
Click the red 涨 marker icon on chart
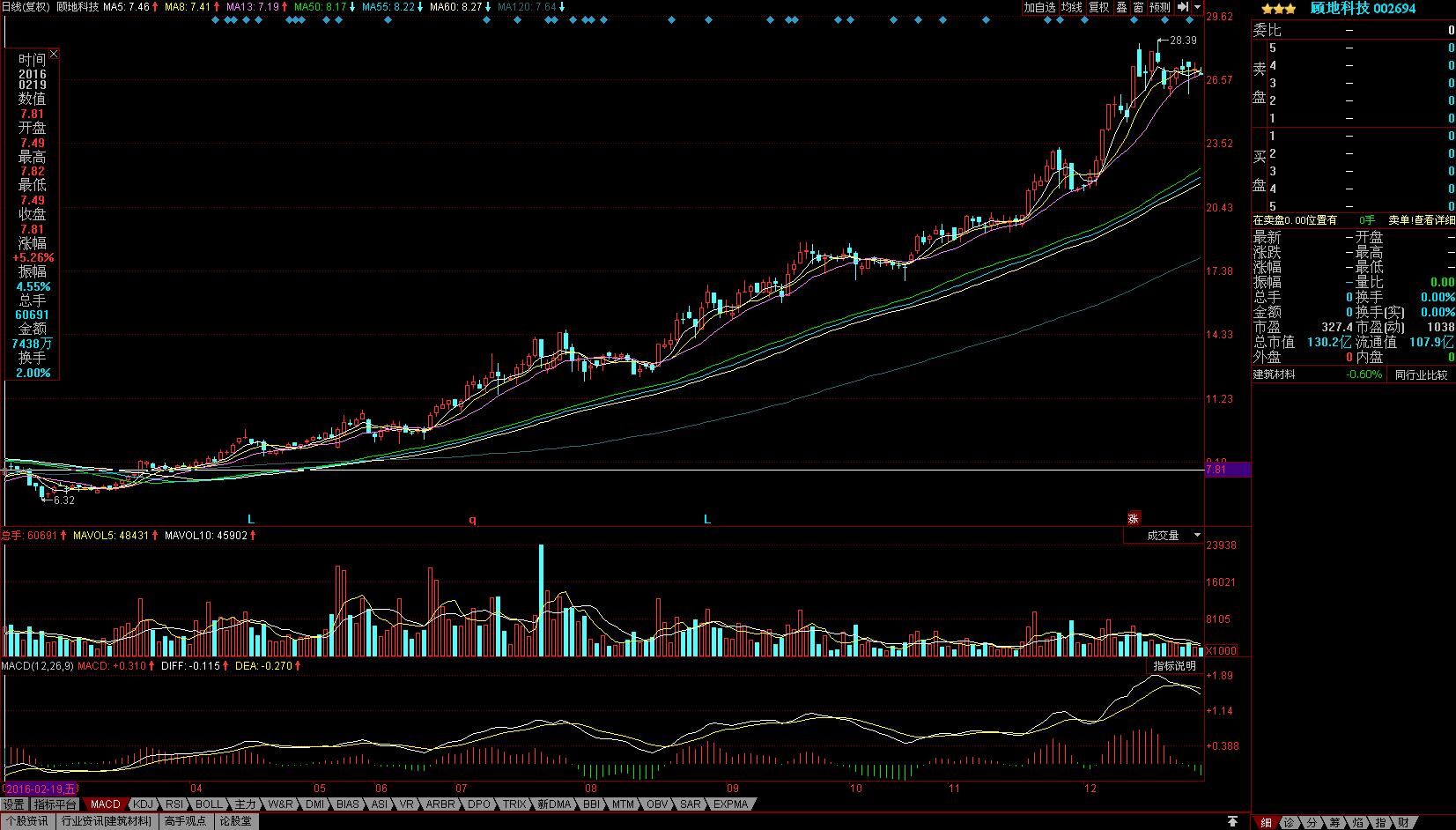tap(1134, 518)
